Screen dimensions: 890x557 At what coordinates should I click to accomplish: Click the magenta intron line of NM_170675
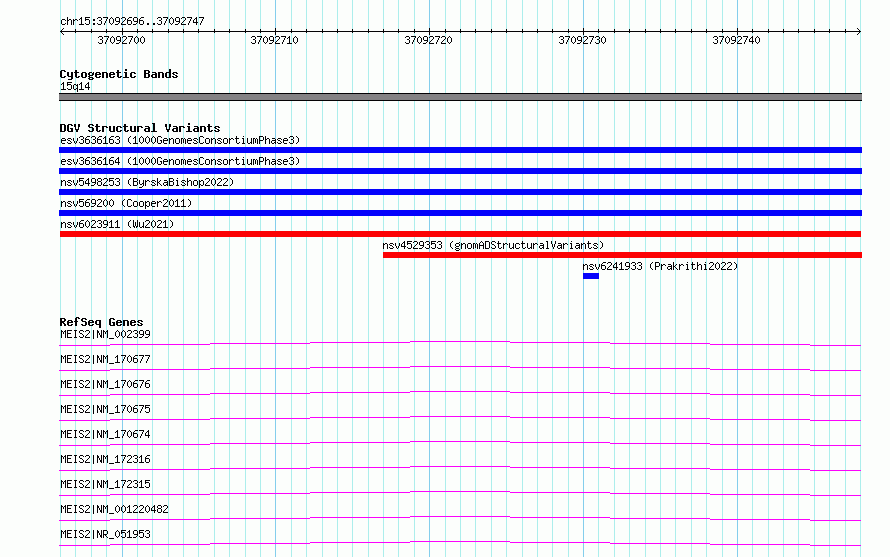coord(460,418)
